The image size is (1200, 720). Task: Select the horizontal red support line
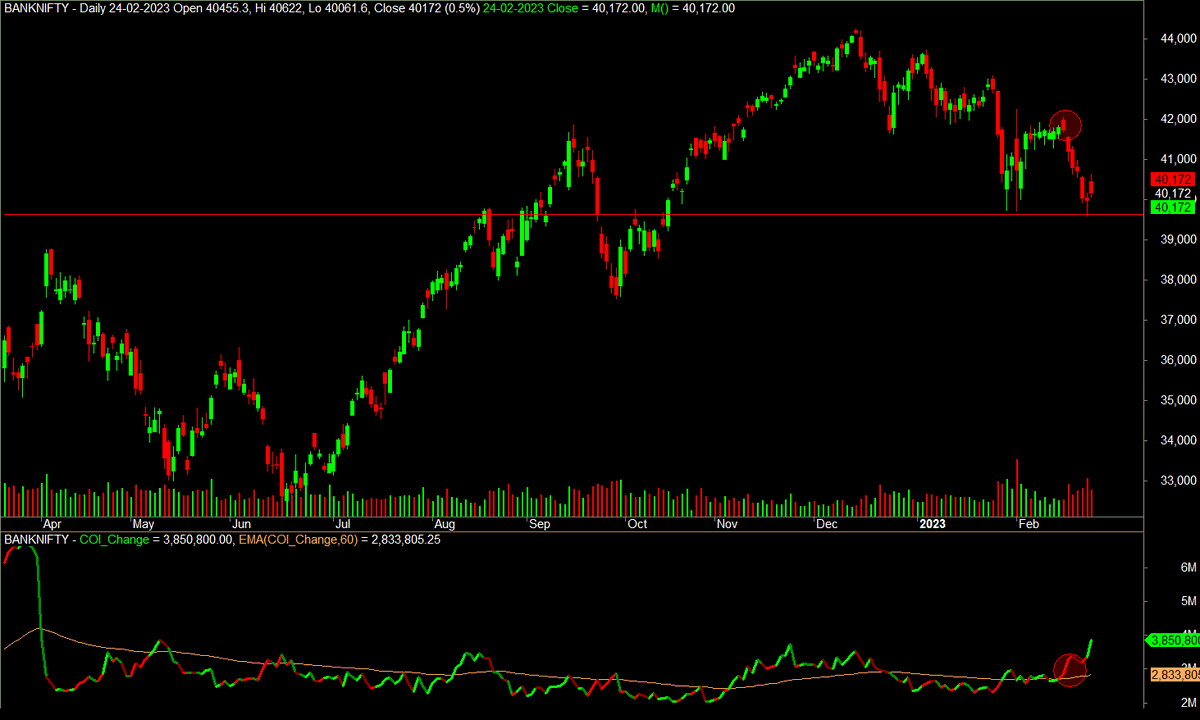coord(572,214)
